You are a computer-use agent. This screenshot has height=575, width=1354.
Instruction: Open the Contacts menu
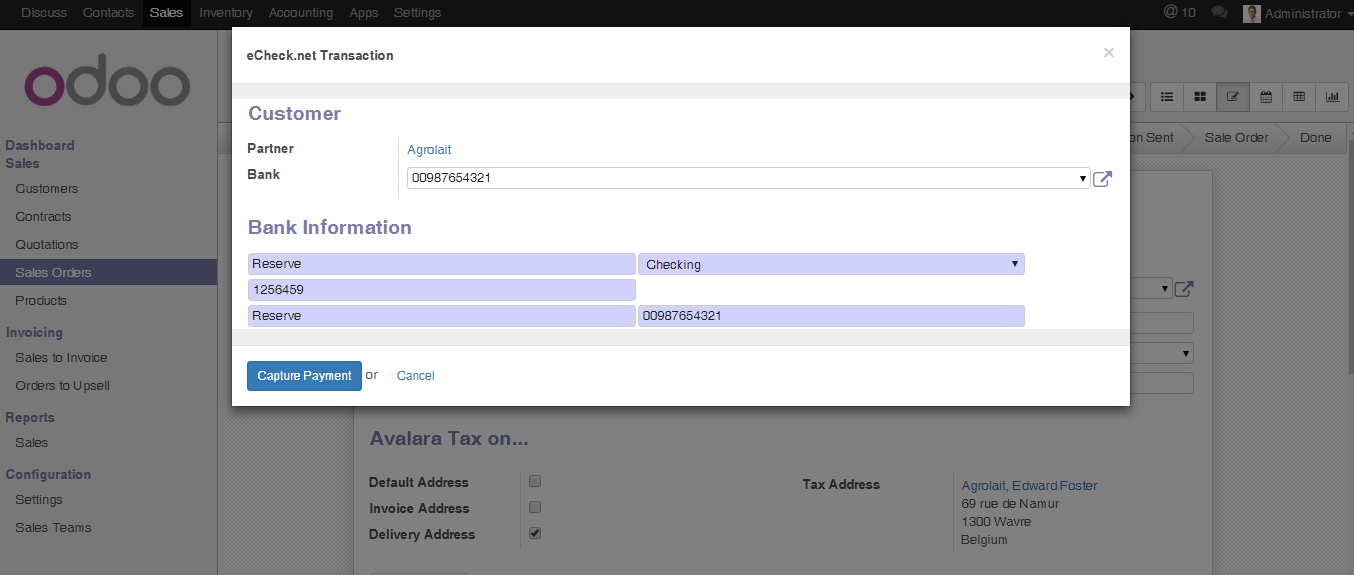[x=108, y=13]
